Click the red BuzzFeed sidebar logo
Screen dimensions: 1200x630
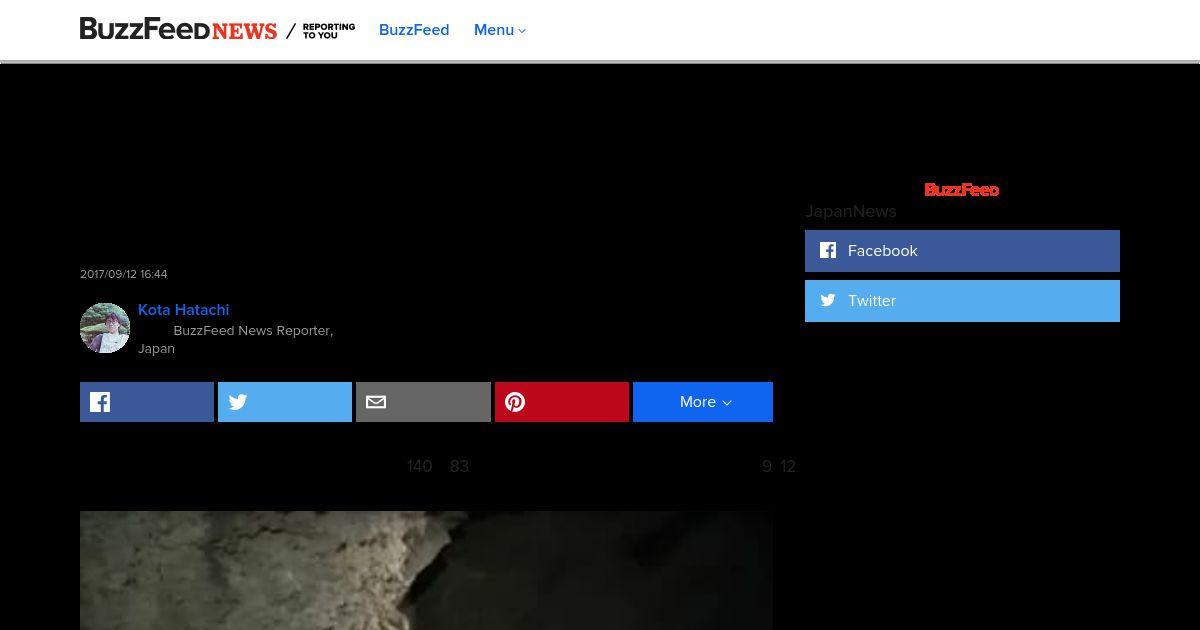click(962, 190)
